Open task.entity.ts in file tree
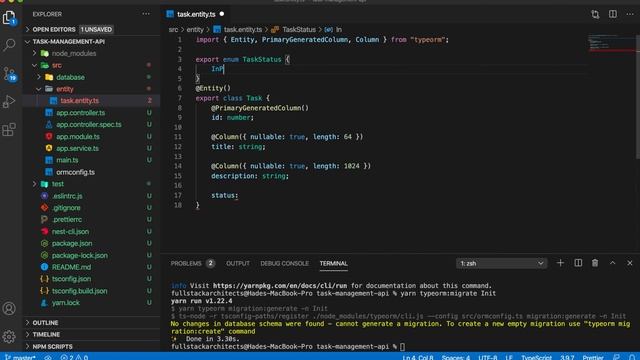This screenshot has height=360, width=640. point(80,101)
